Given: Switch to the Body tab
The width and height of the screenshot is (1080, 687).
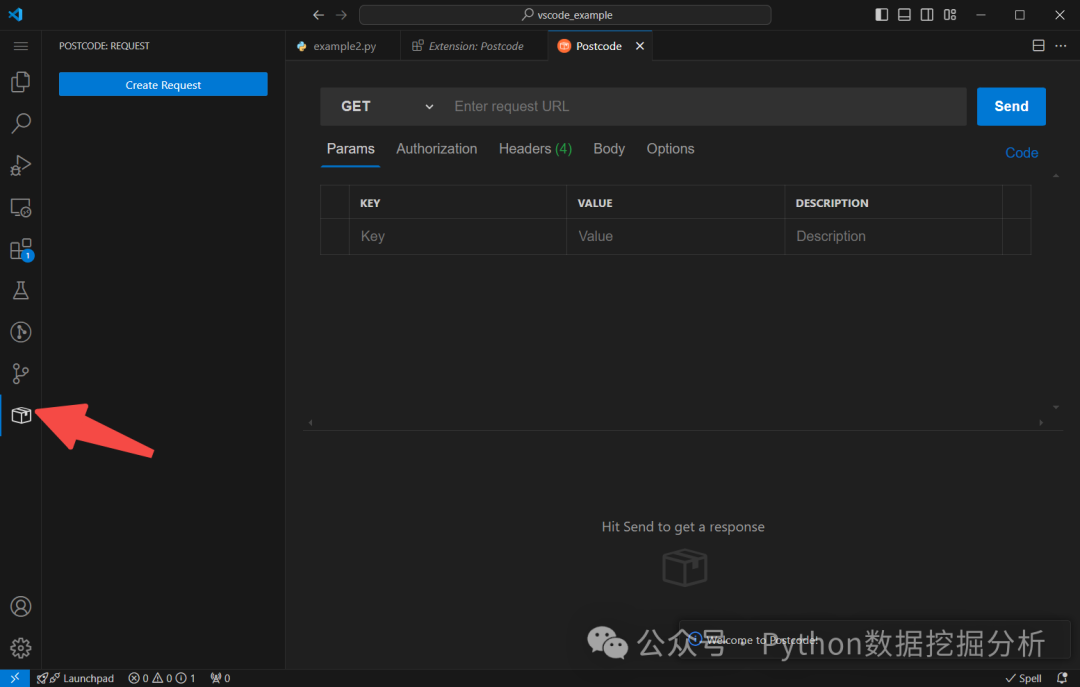Looking at the screenshot, I should pyautogui.click(x=609, y=149).
